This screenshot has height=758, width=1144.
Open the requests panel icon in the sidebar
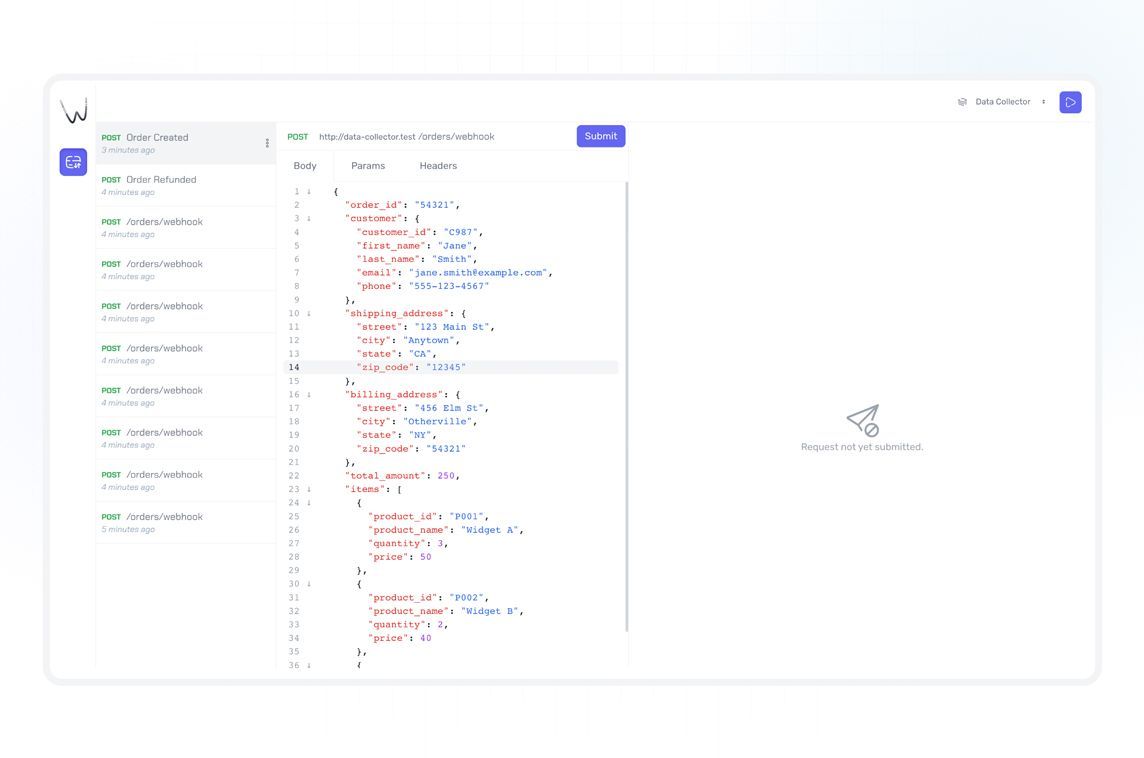73,162
